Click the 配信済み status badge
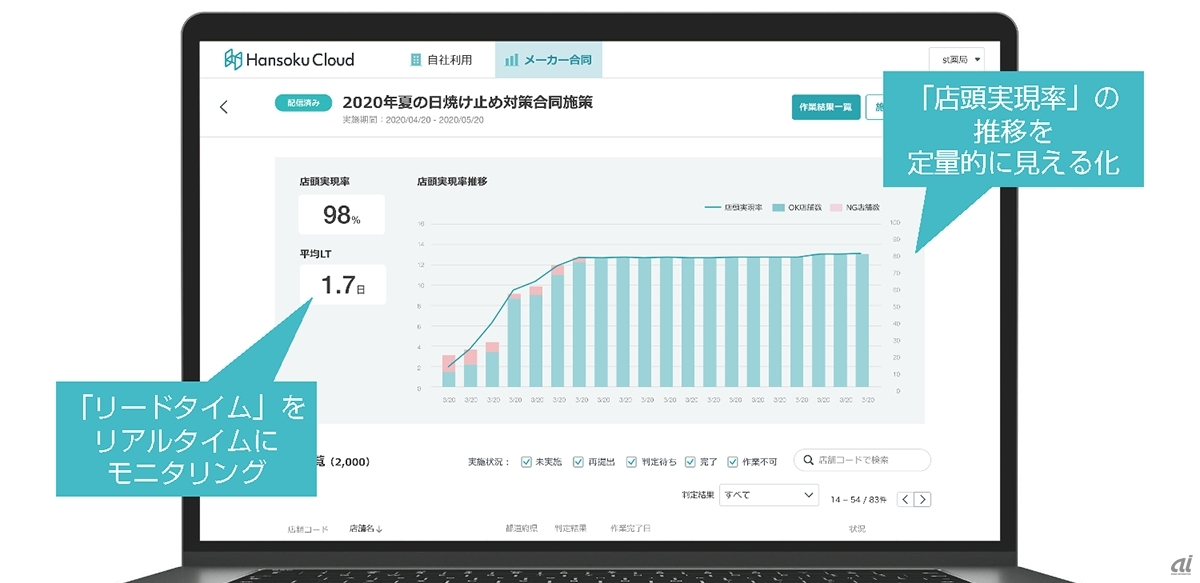This screenshot has height=583, width=1200. click(x=304, y=102)
